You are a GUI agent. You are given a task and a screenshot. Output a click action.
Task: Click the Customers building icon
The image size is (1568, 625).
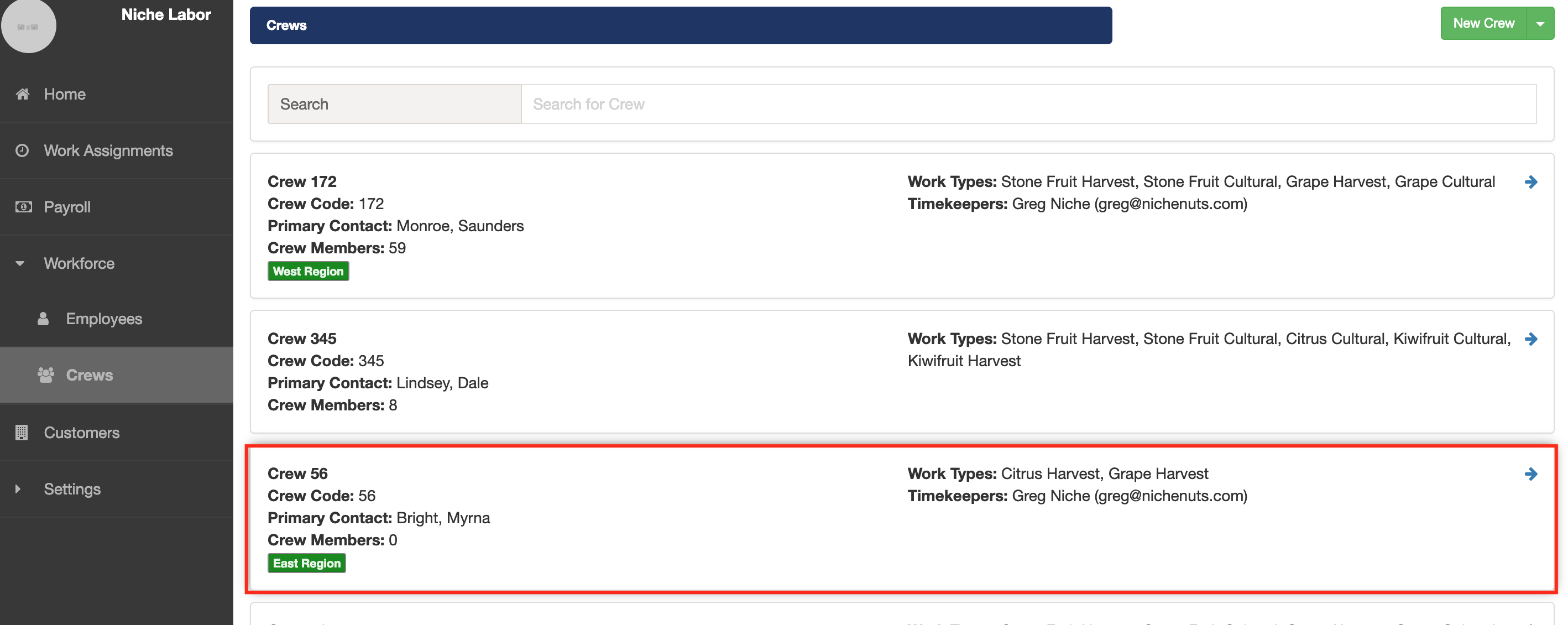coord(22,433)
